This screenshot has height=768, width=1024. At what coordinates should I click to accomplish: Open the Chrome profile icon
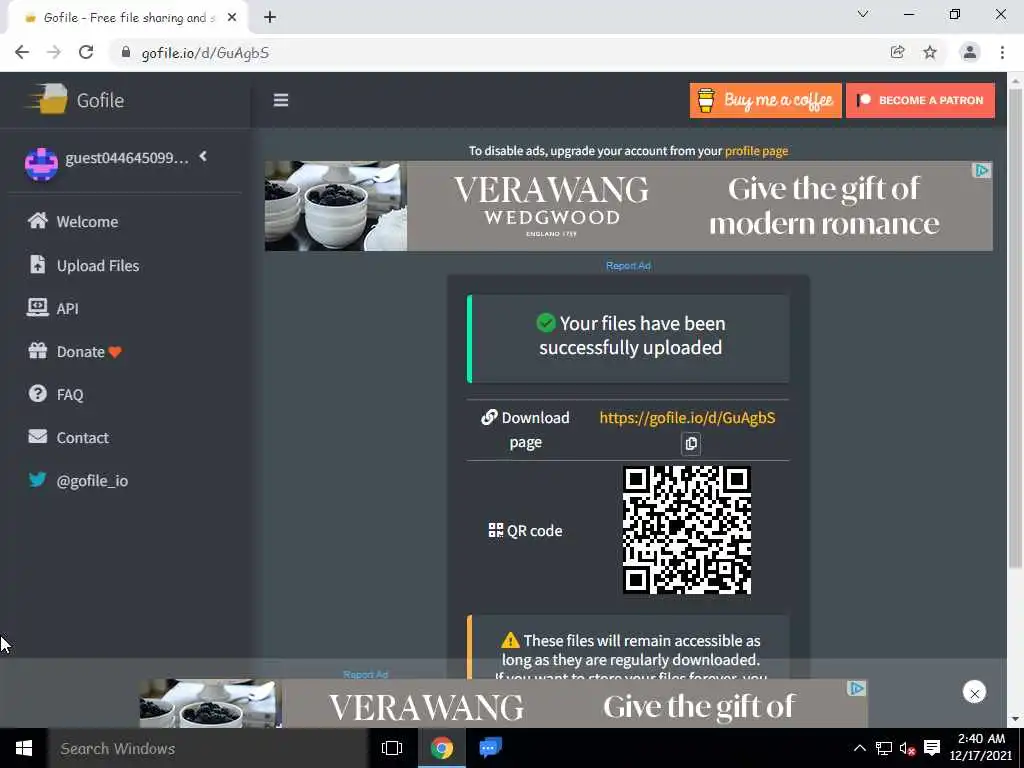[970, 52]
